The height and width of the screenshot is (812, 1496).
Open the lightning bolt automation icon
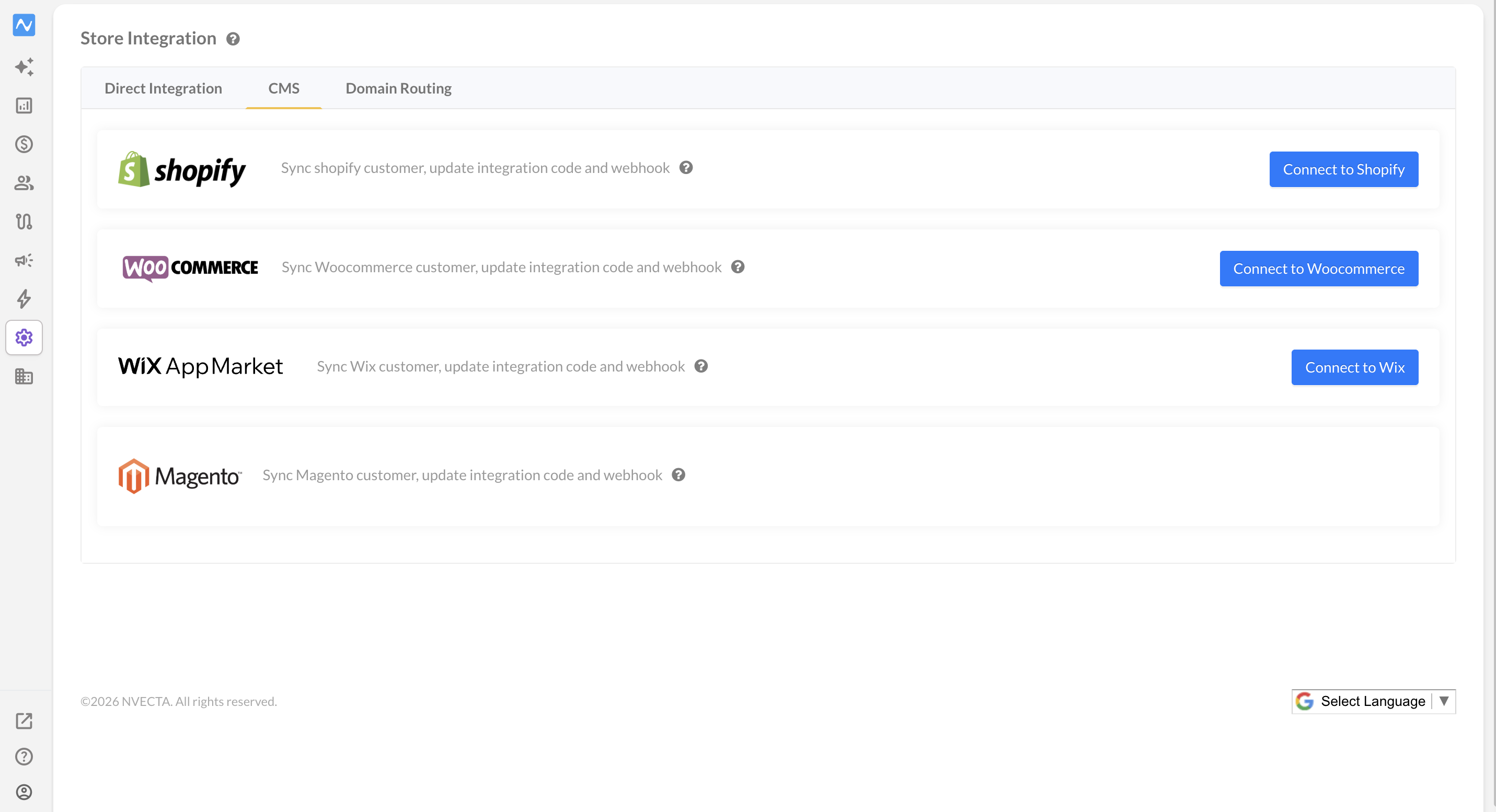[24, 299]
